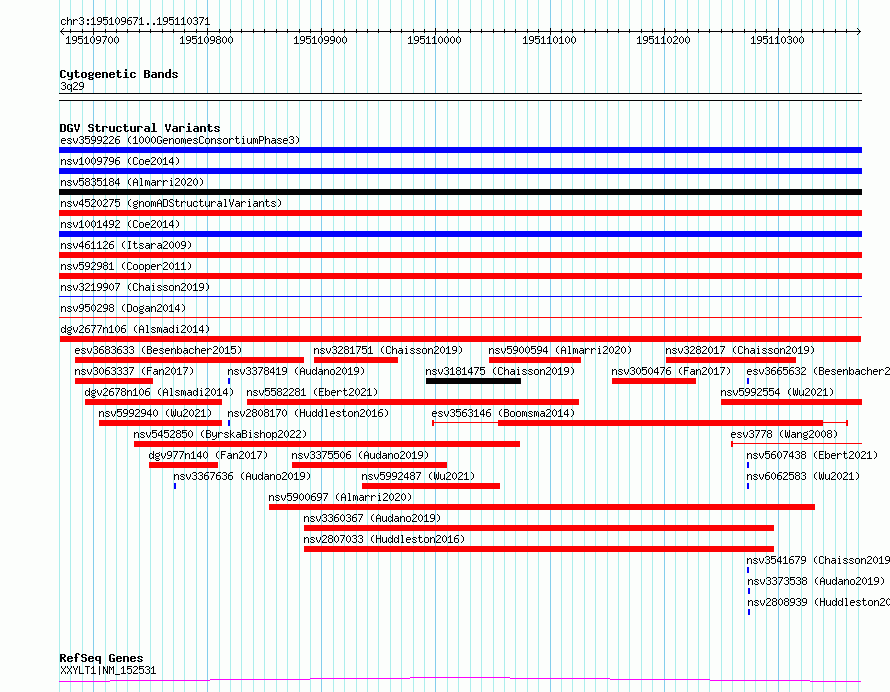Click esv3665632 Besenbacher label

818,371
